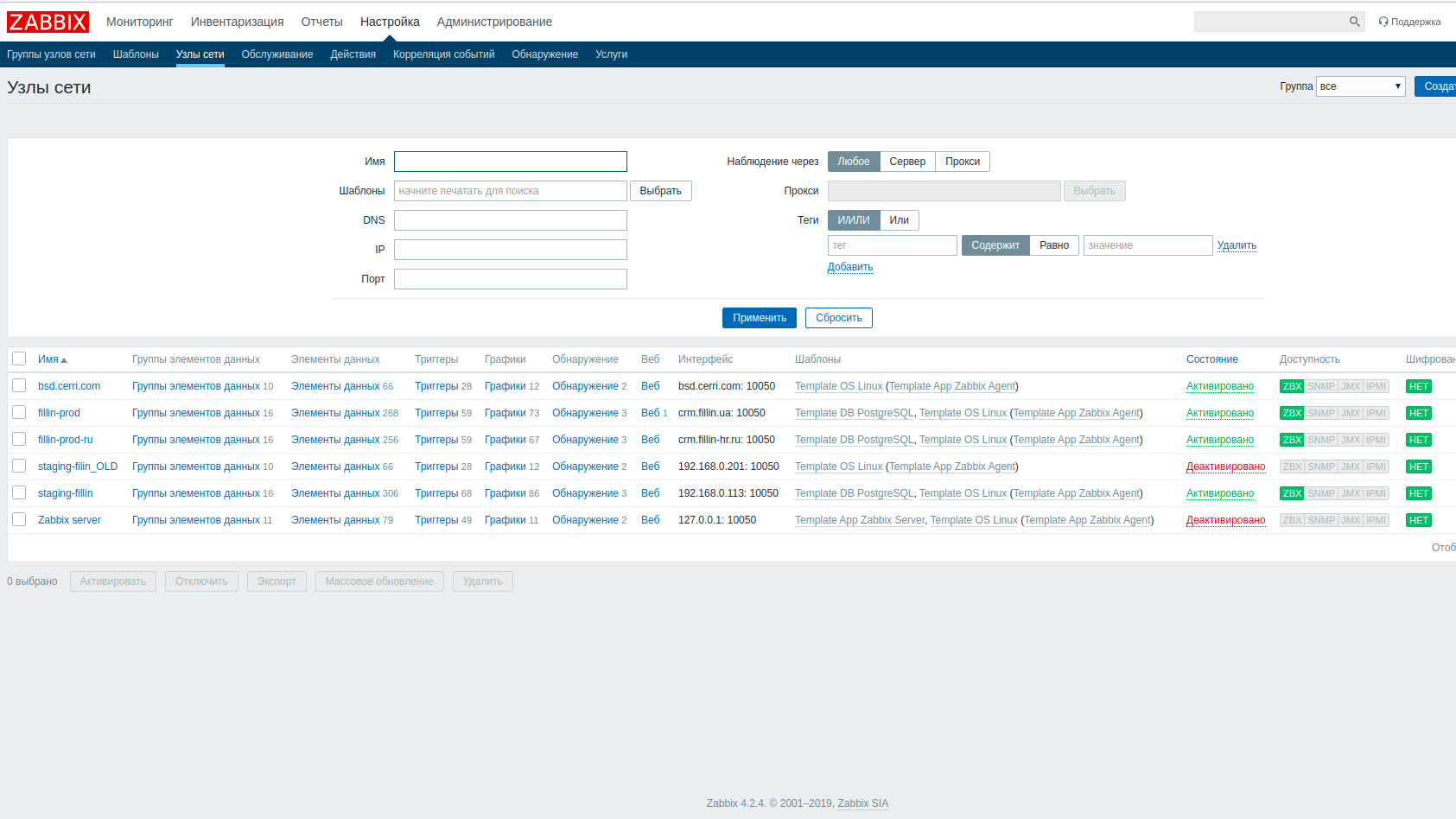Focus the tag значение field
Viewport: 1456px width, 819px height.
[x=1148, y=245]
